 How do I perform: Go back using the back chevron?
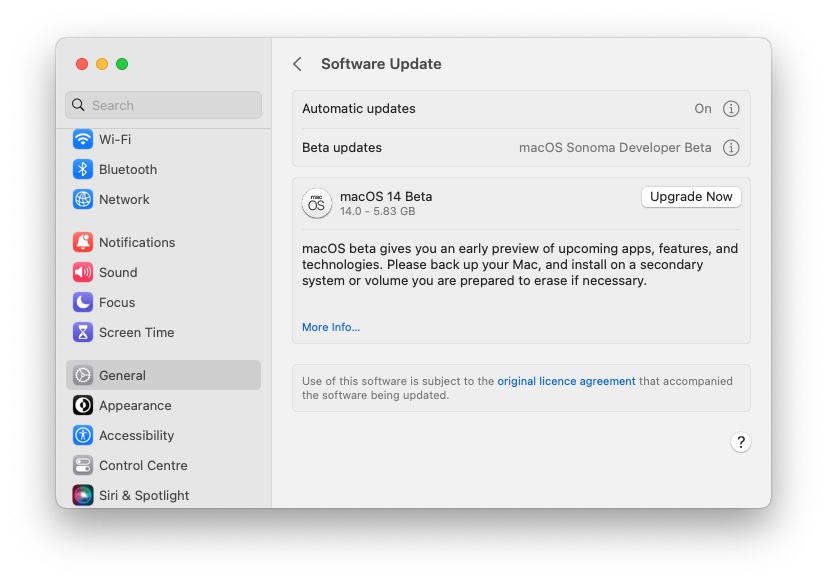[297, 64]
